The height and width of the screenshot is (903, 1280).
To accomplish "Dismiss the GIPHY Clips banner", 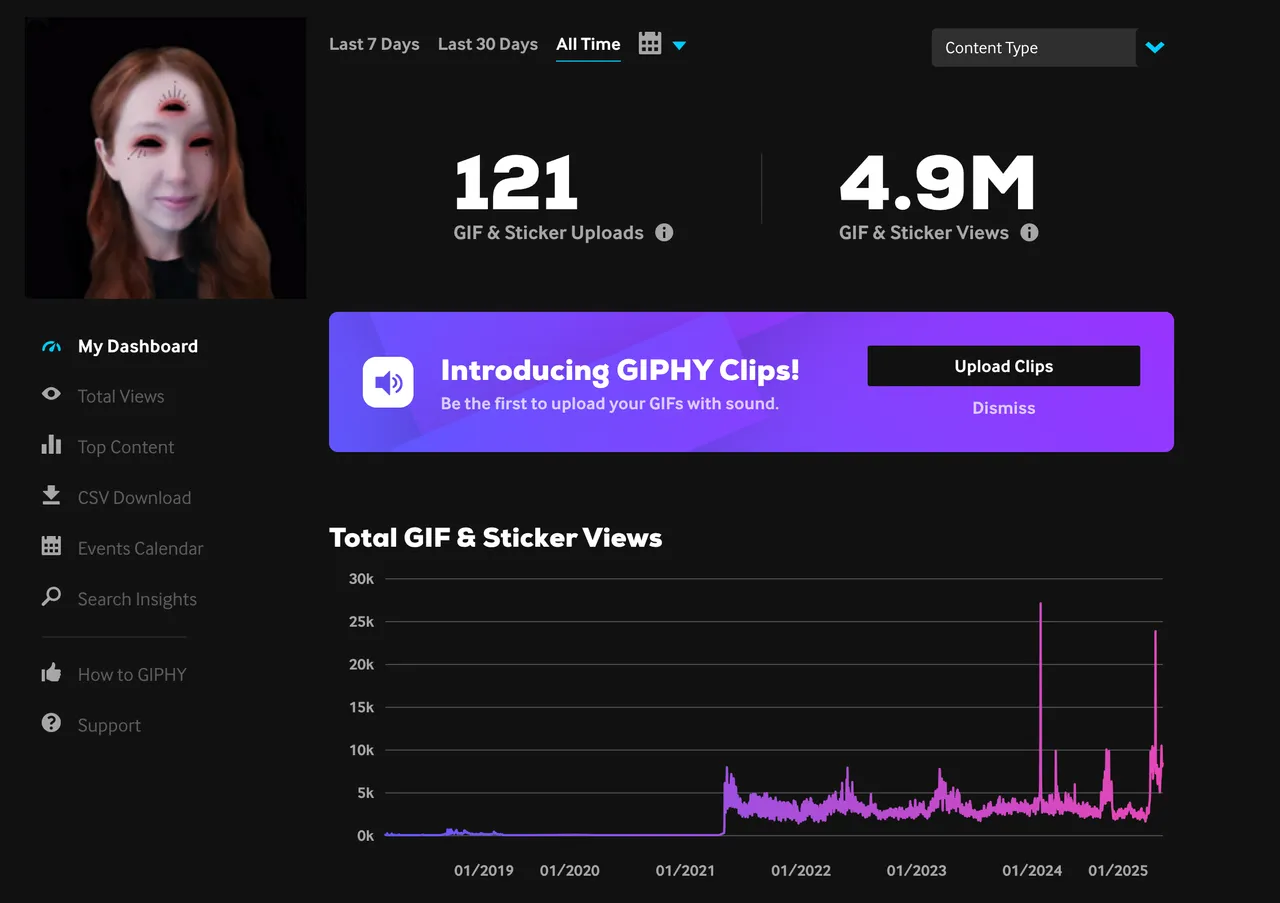I will point(1003,408).
